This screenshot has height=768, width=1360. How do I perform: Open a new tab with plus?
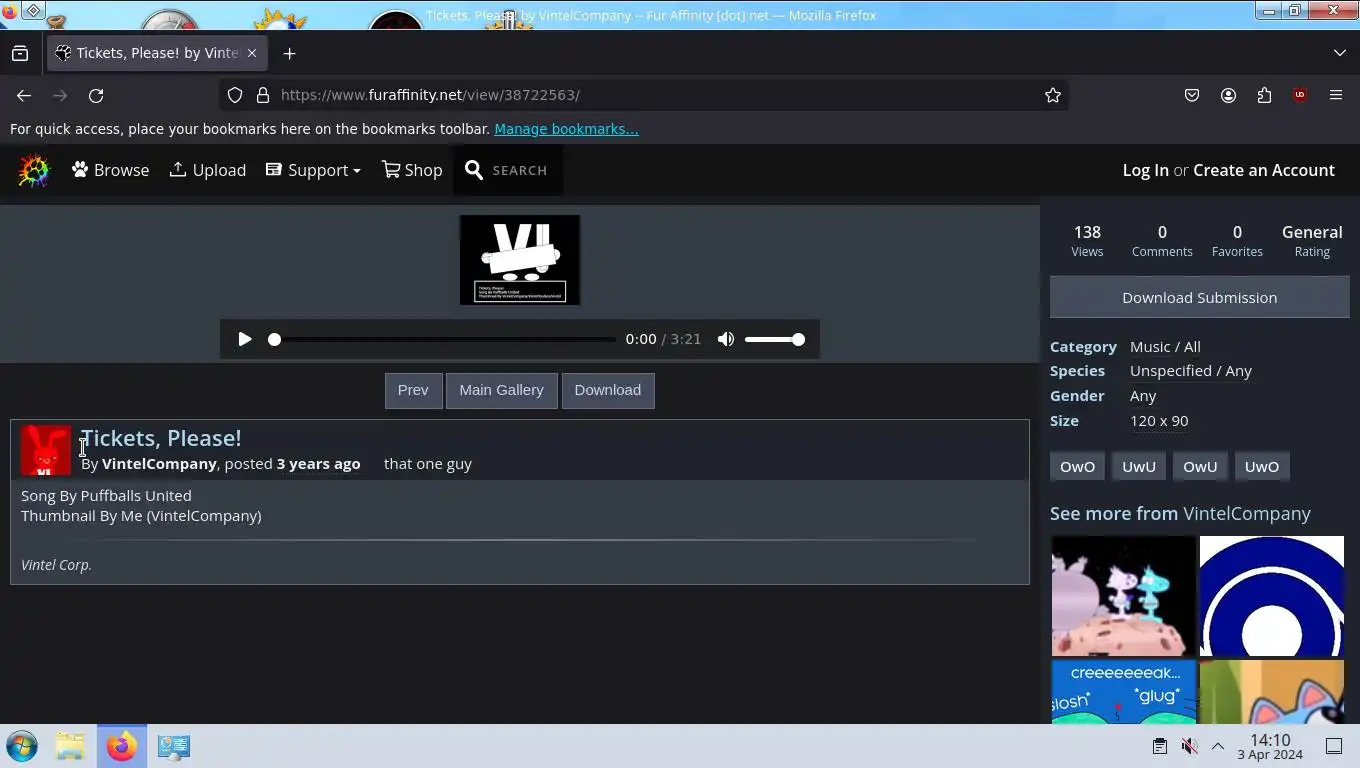tap(289, 53)
